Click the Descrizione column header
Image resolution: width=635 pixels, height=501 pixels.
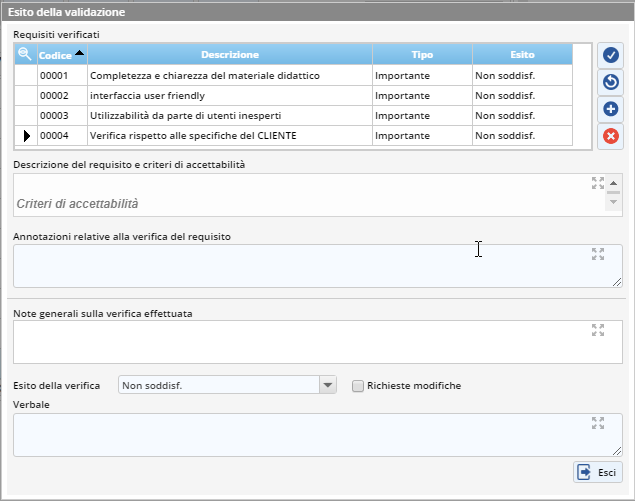tap(229, 55)
